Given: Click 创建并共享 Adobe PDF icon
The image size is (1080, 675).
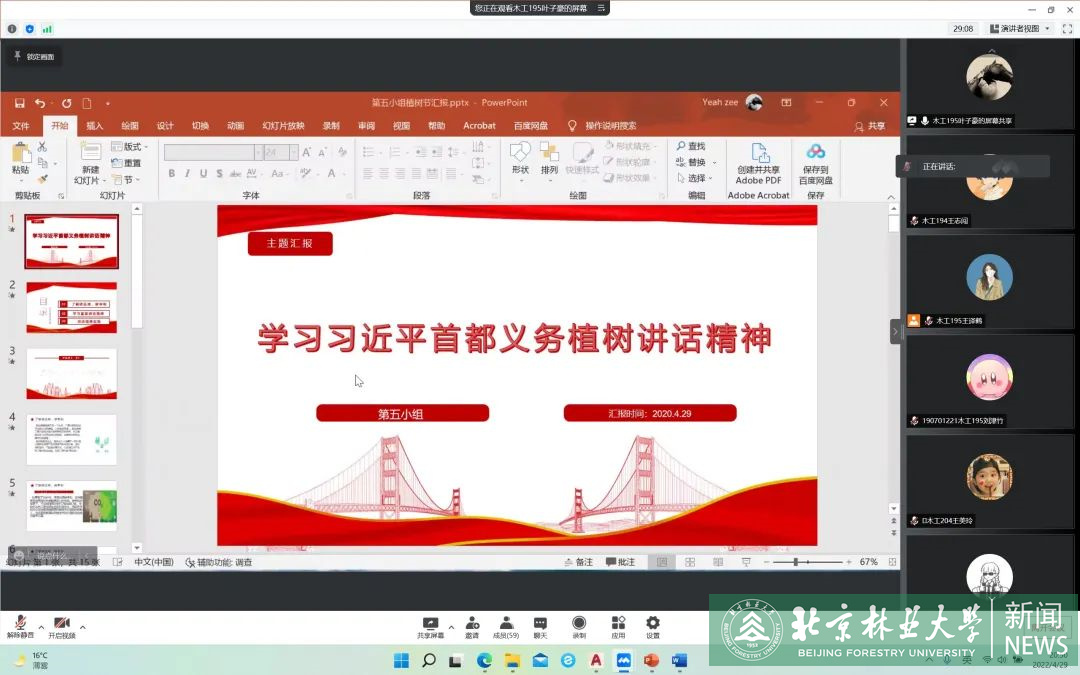Looking at the screenshot, I should click(x=759, y=153).
